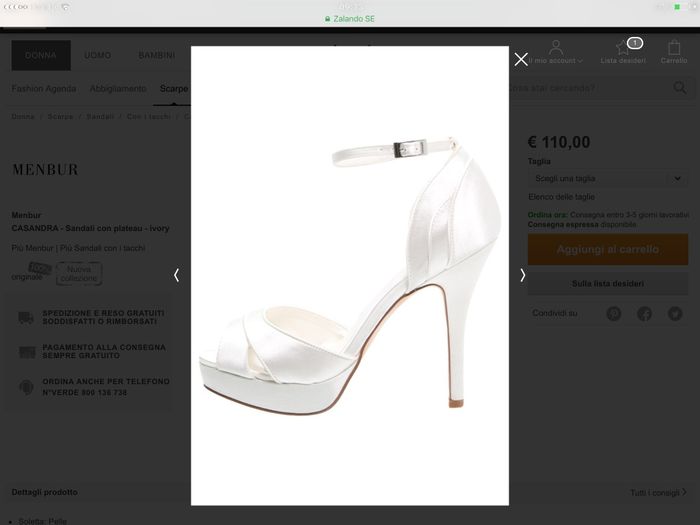
Task: Open the Carrello shopping bag icon
Action: pos(674,48)
